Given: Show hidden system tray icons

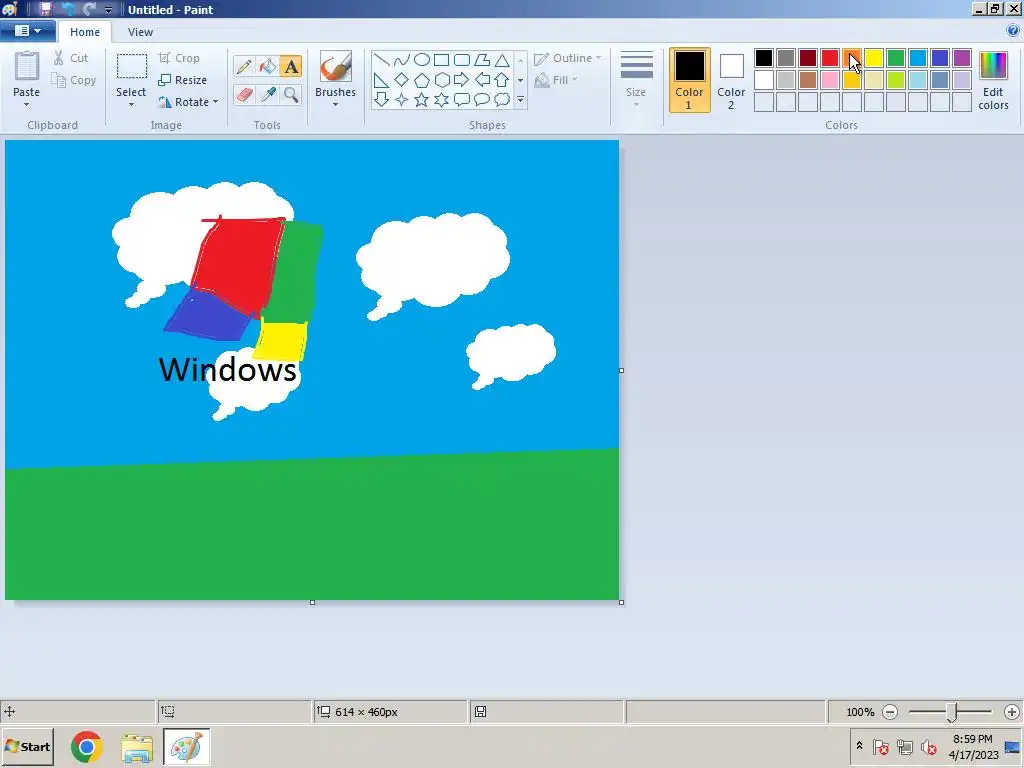Looking at the screenshot, I should point(859,746).
